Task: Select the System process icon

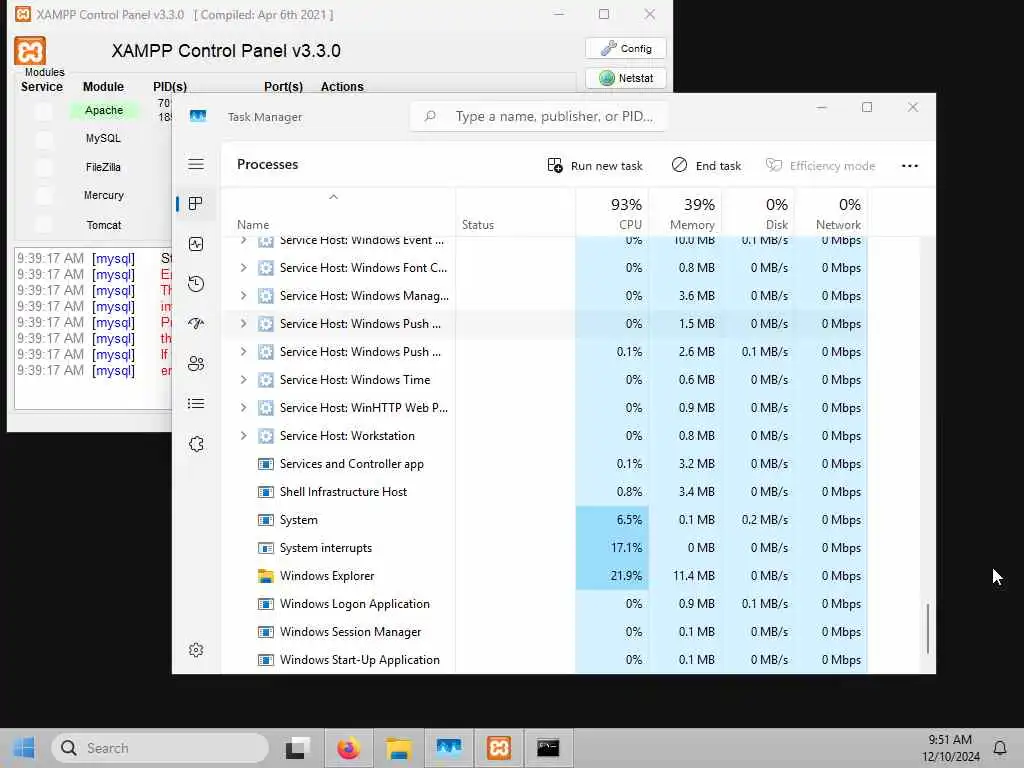Action: 265,520
